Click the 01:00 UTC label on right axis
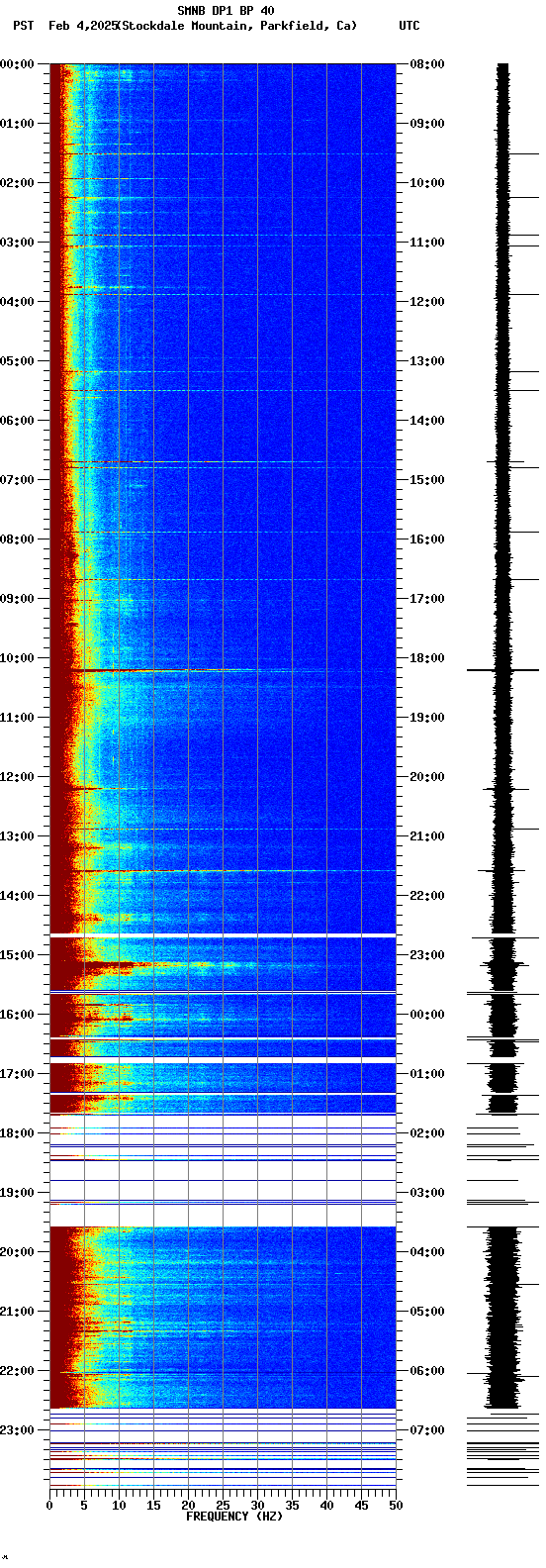 (x=427, y=1074)
